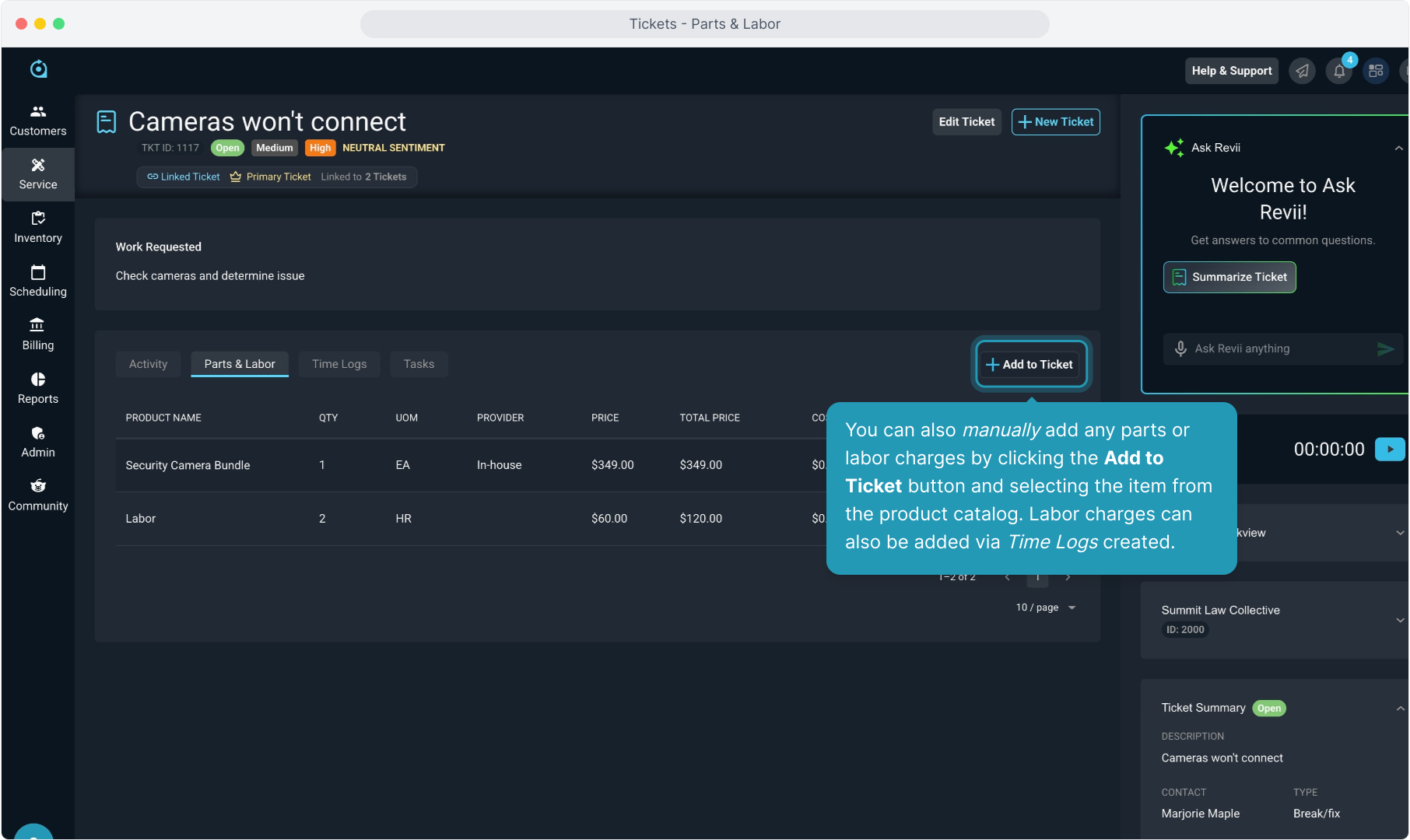Image resolution: width=1410 pixels, height=840 pixels.
Task: Switch to the Activity tab
Action: pyautogui.click(x=148, y=364)
